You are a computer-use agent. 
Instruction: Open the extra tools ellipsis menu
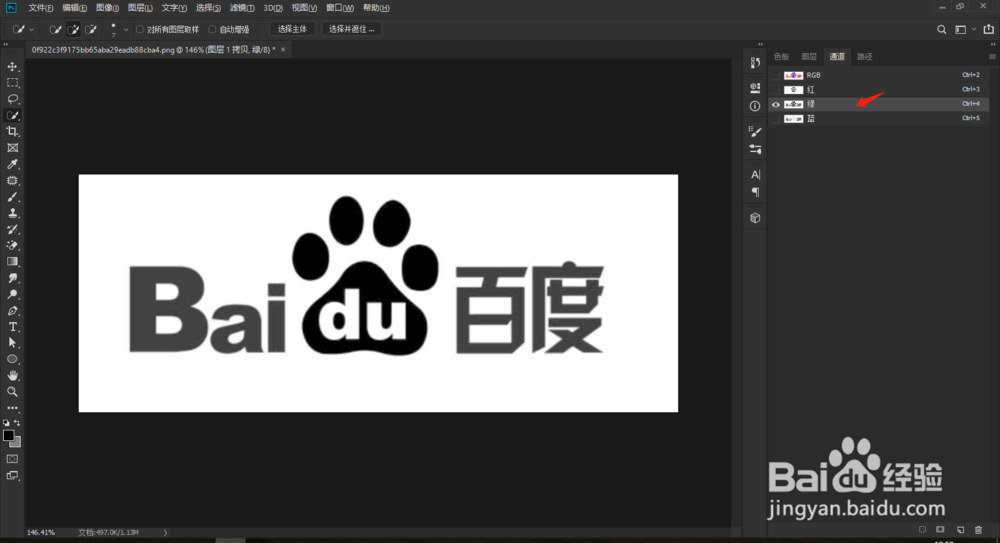coord(12,408)
